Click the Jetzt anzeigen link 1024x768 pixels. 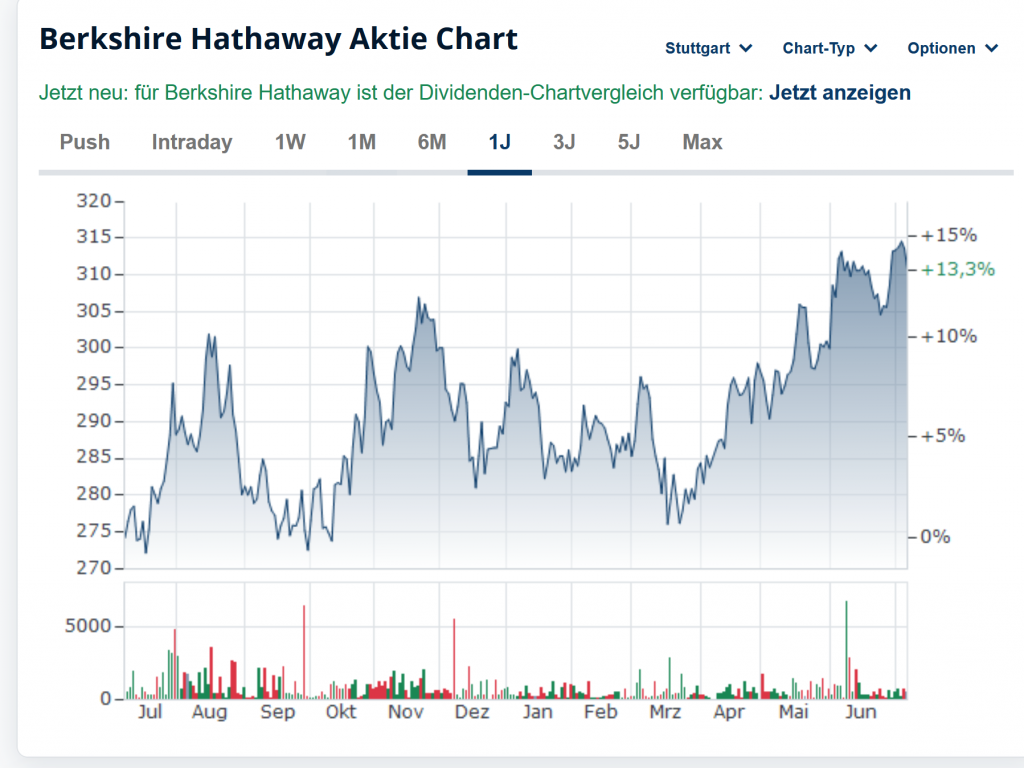click(840, 93)
